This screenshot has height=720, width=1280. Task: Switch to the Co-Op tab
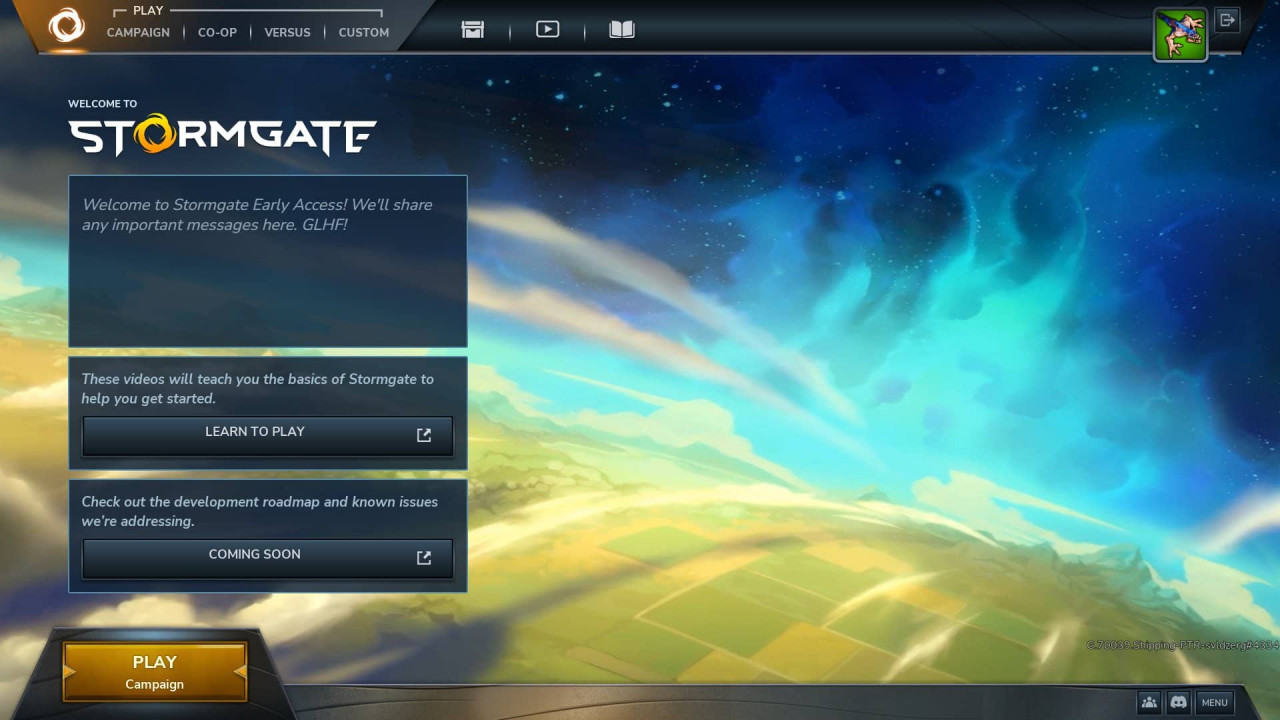217,32
